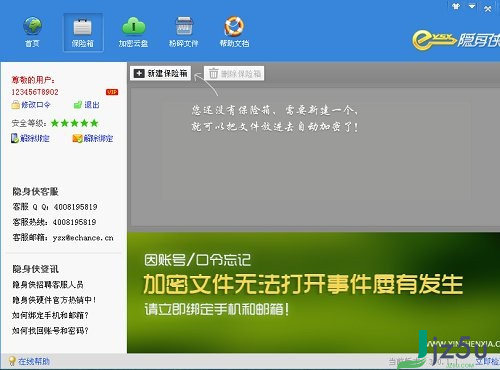Viewport: 500px width, 370px height.
Task: Open news item 如何绑定手机和邮箱
Action: point(50,315)
